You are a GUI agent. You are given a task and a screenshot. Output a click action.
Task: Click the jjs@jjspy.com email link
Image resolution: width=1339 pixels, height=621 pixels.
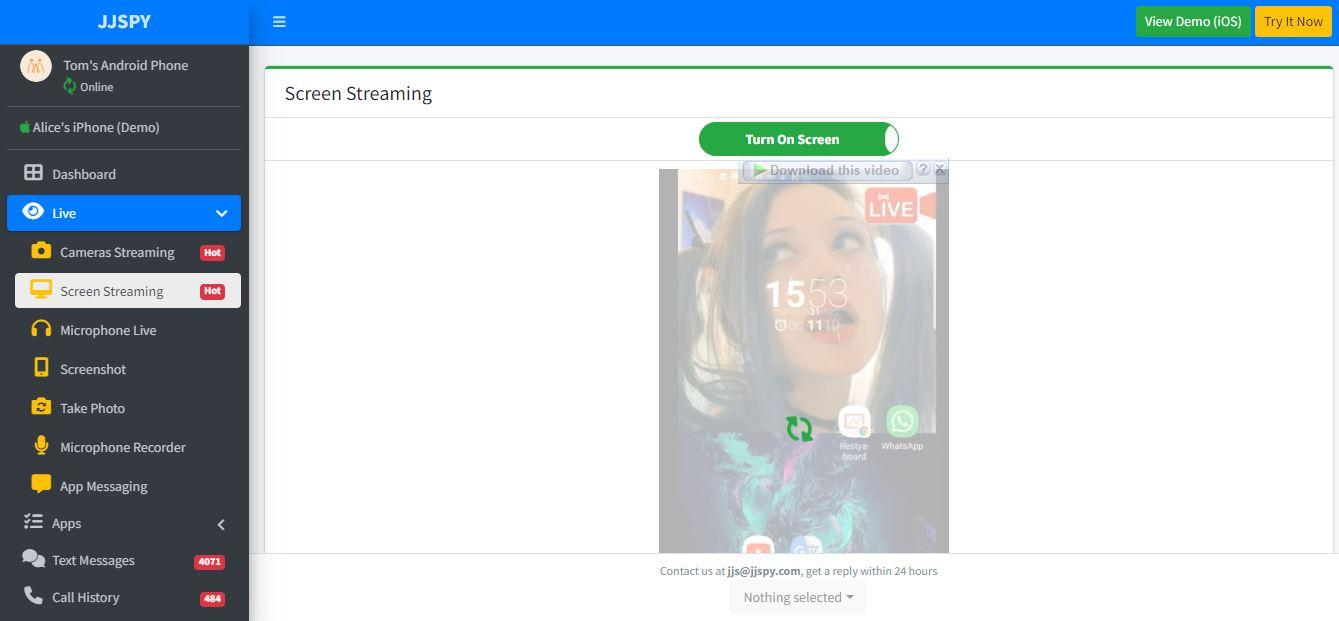point(764,571)
